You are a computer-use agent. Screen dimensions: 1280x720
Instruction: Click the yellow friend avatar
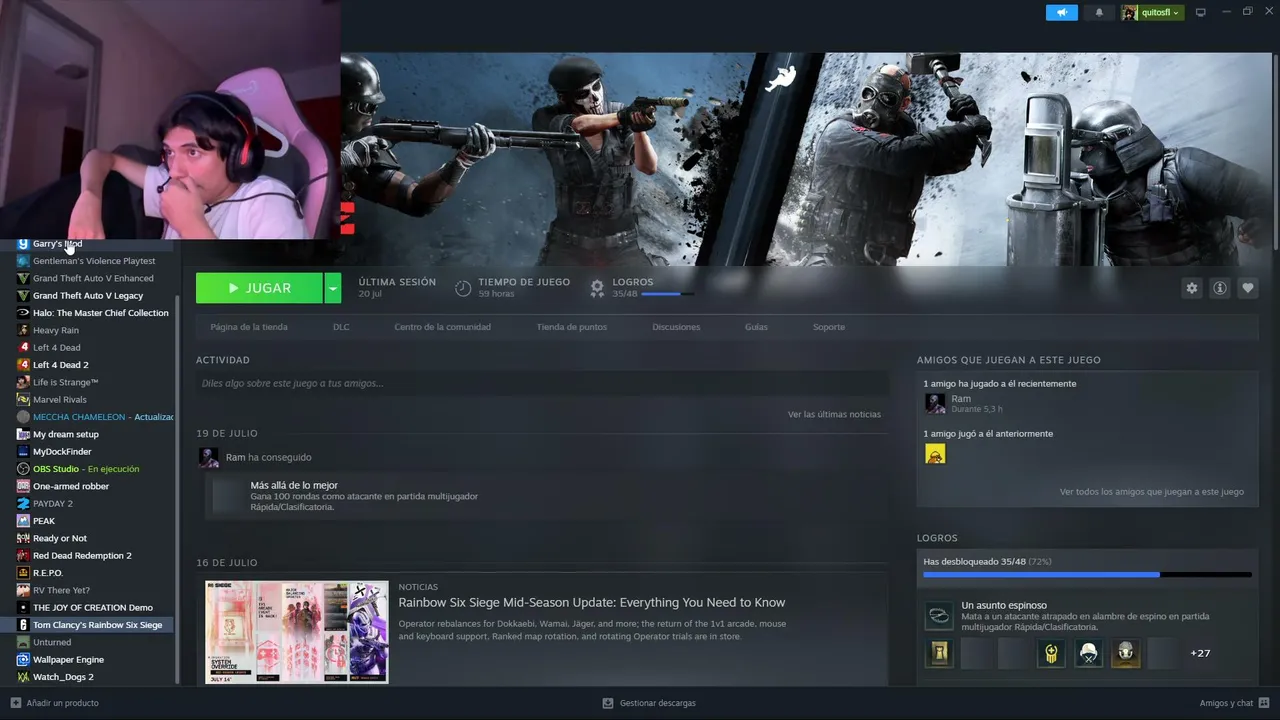tap(935, 454)
